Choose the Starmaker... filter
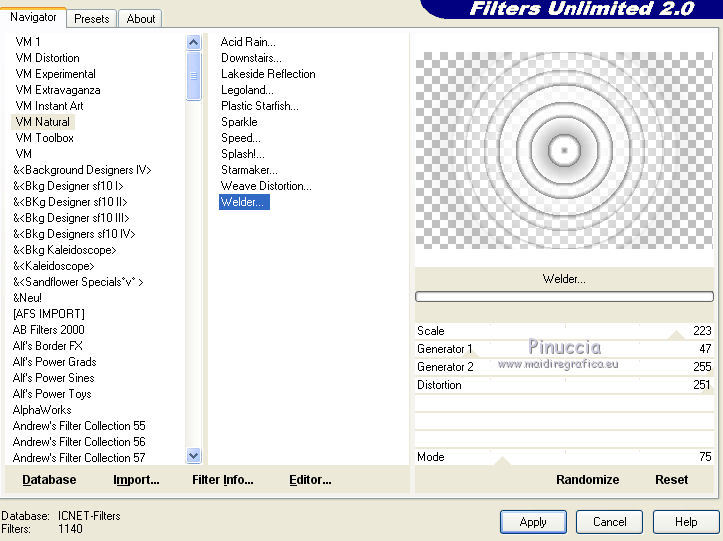 pos(249,170)
